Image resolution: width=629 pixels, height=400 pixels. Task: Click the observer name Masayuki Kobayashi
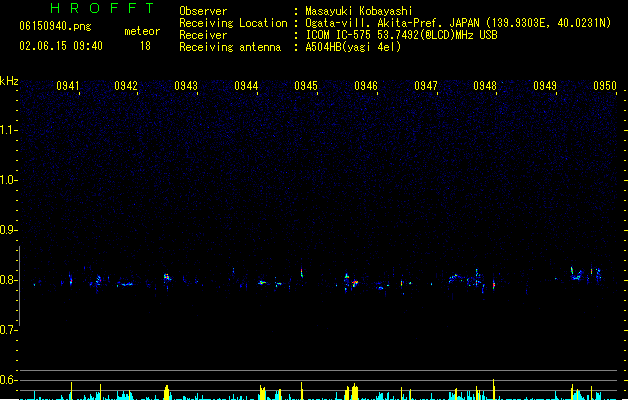[x=359, y=11]
